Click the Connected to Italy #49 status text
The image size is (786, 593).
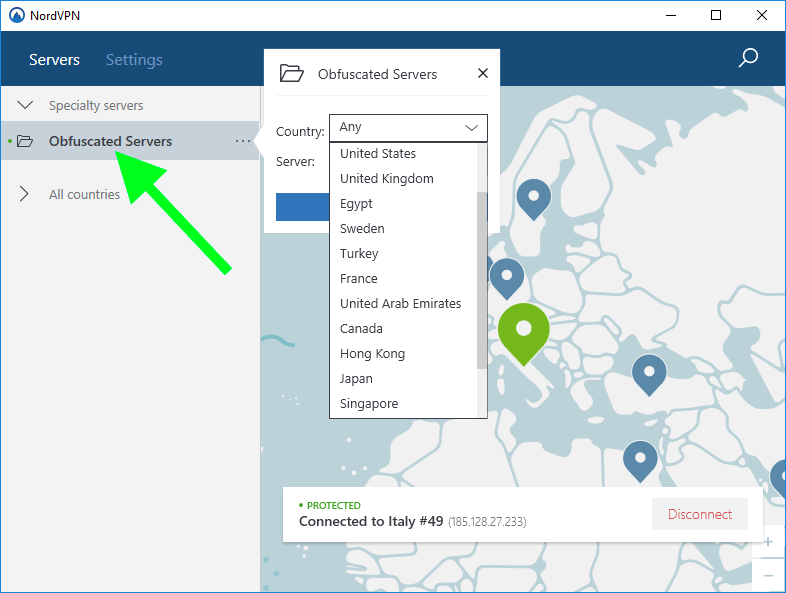(x=371, y=521)
